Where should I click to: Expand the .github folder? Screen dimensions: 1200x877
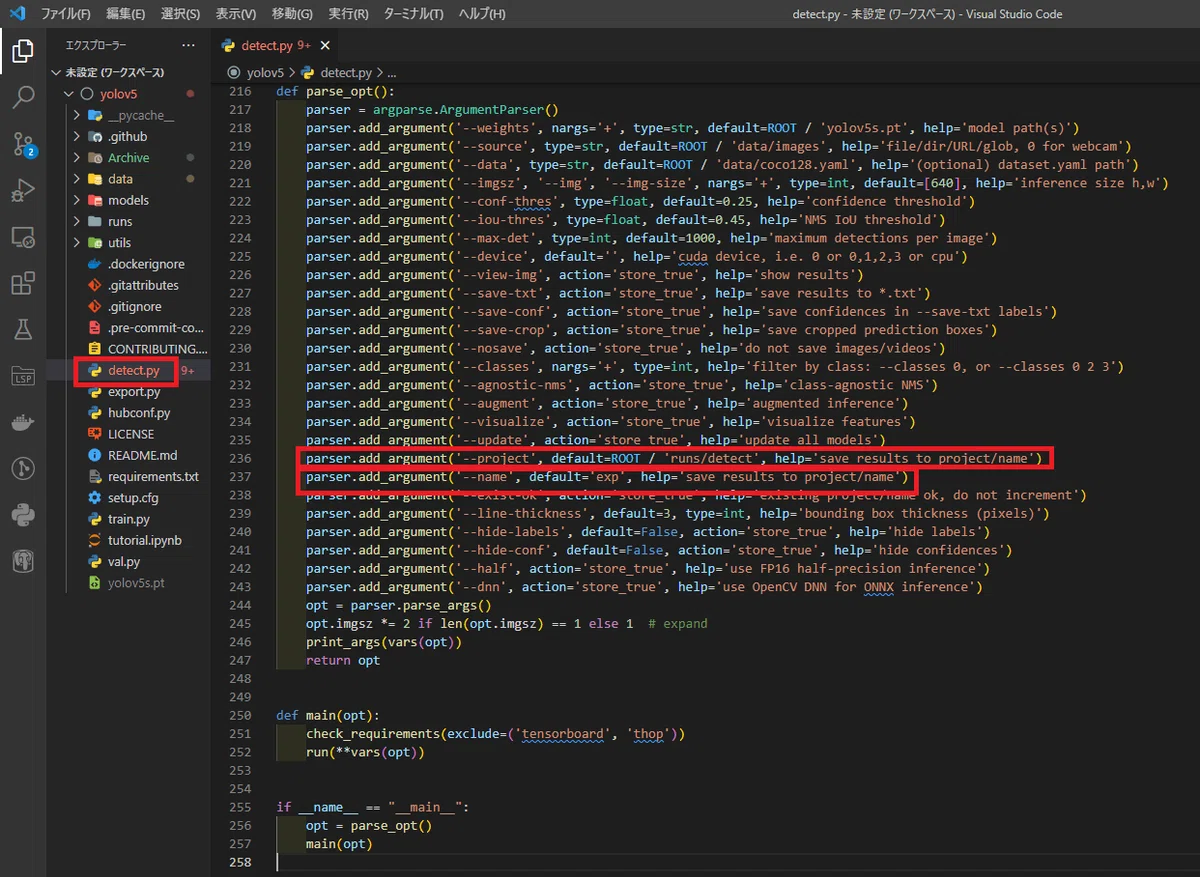point(77,136)
